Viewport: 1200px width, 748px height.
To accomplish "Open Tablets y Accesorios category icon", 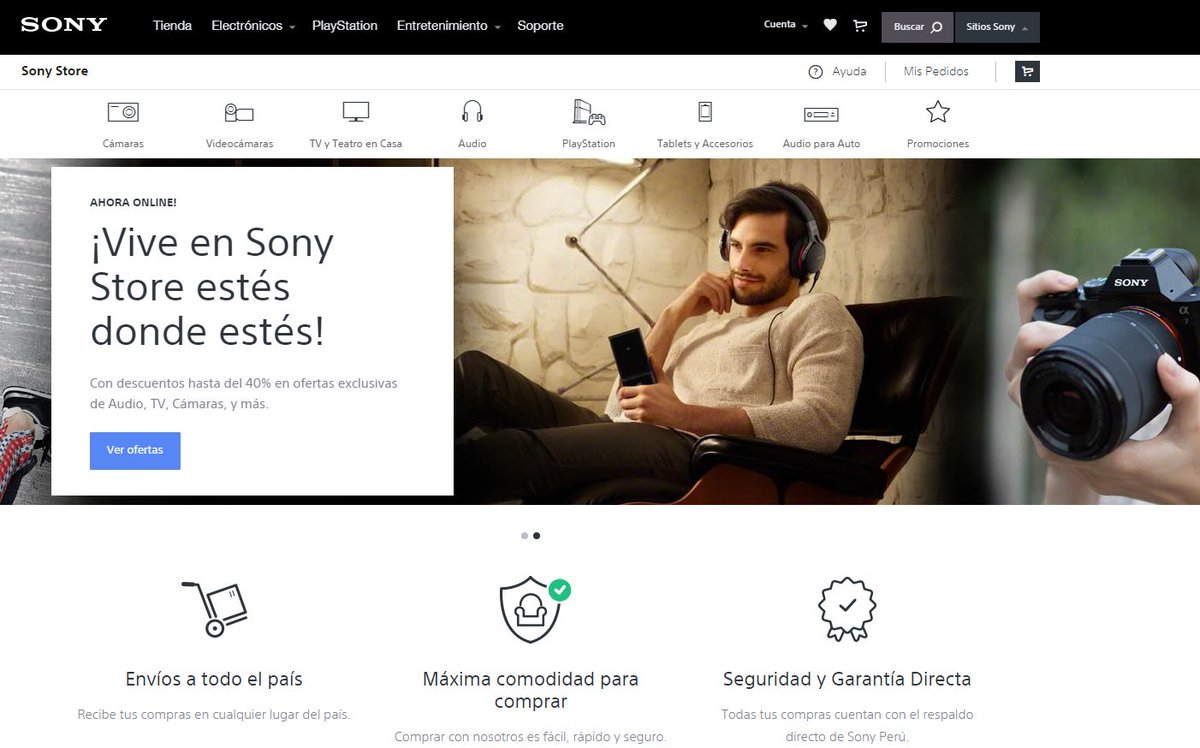I will point(705,111).
